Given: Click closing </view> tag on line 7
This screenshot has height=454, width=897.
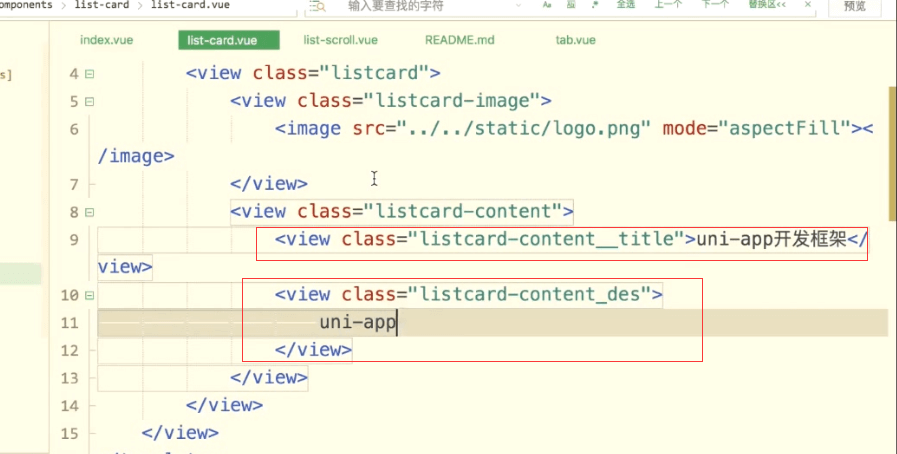Looking at the screenshot, I should point(269,184).
